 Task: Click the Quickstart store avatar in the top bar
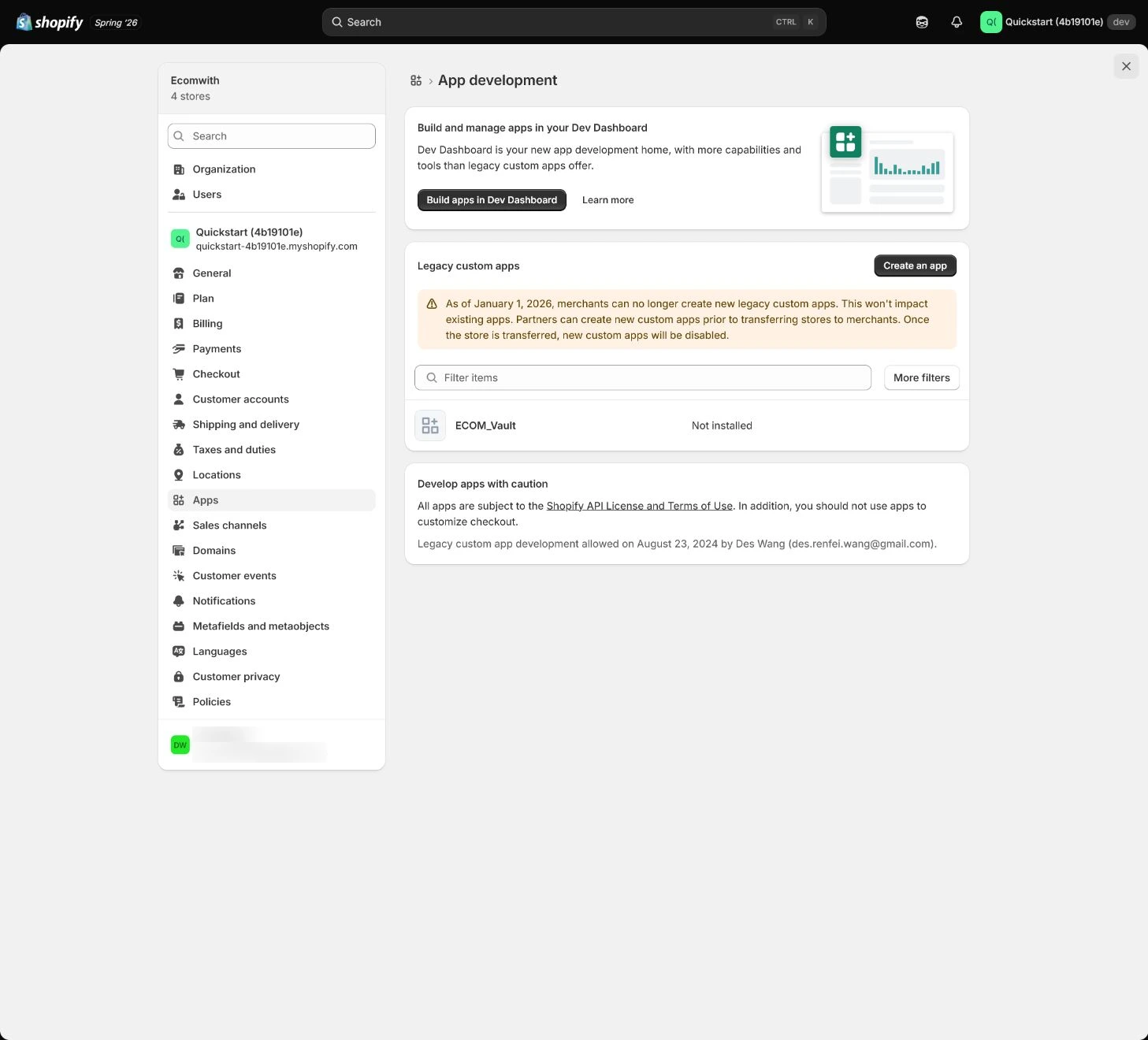[990, 22]
